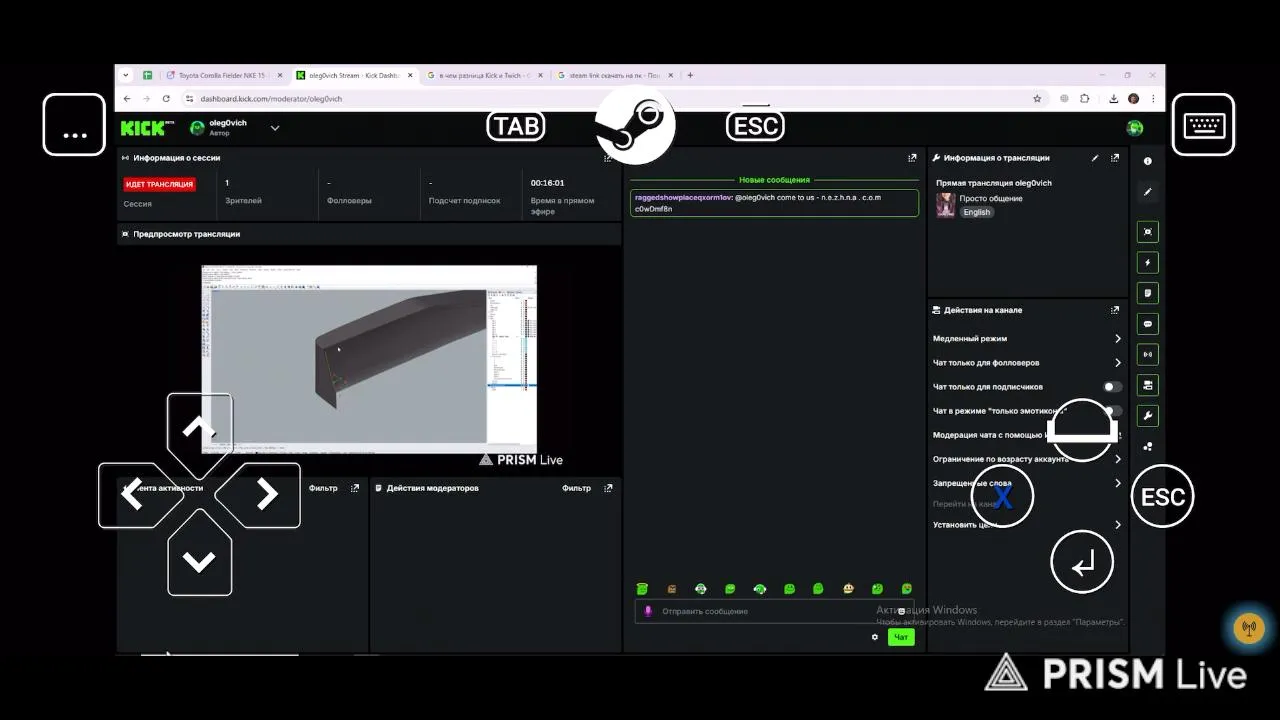This screenshot has width=1280, height=720.
Task: Expand Запрещенные слова settings
Action: tap(1027, 484)
